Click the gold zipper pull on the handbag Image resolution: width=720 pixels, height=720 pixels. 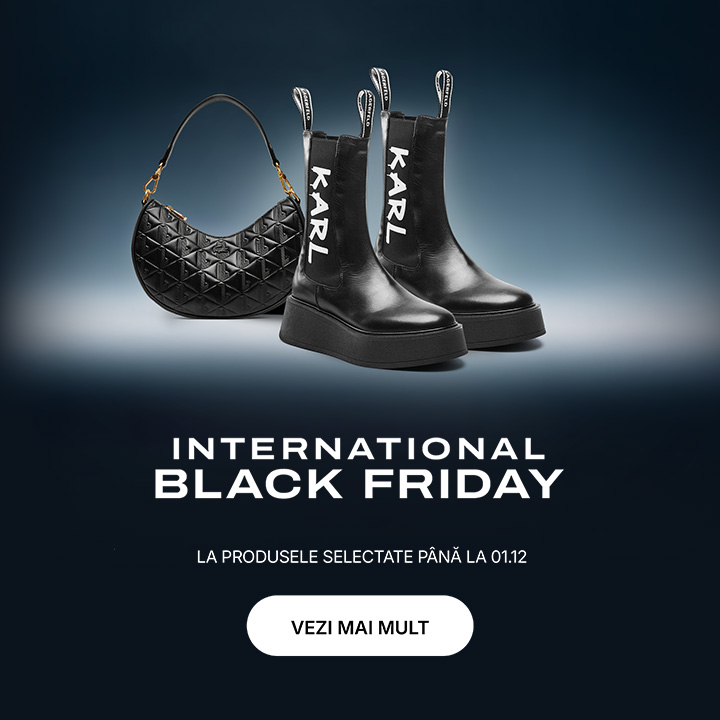click(x=176, y=213)
